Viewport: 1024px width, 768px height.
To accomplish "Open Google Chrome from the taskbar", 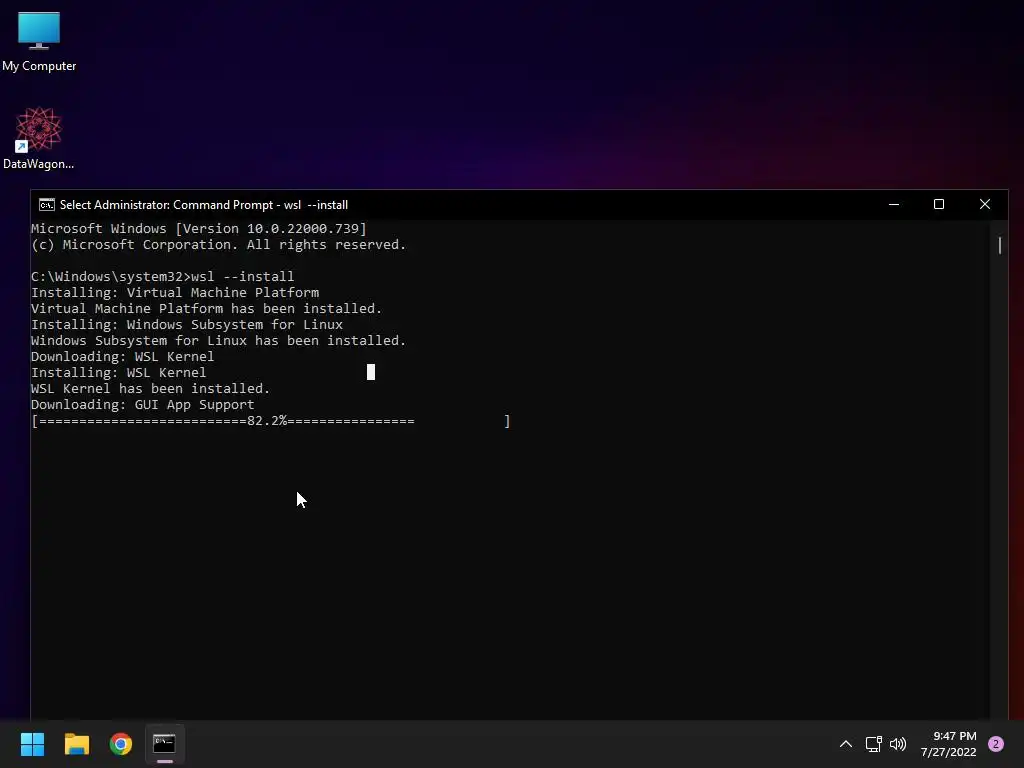I will [121, 744].
